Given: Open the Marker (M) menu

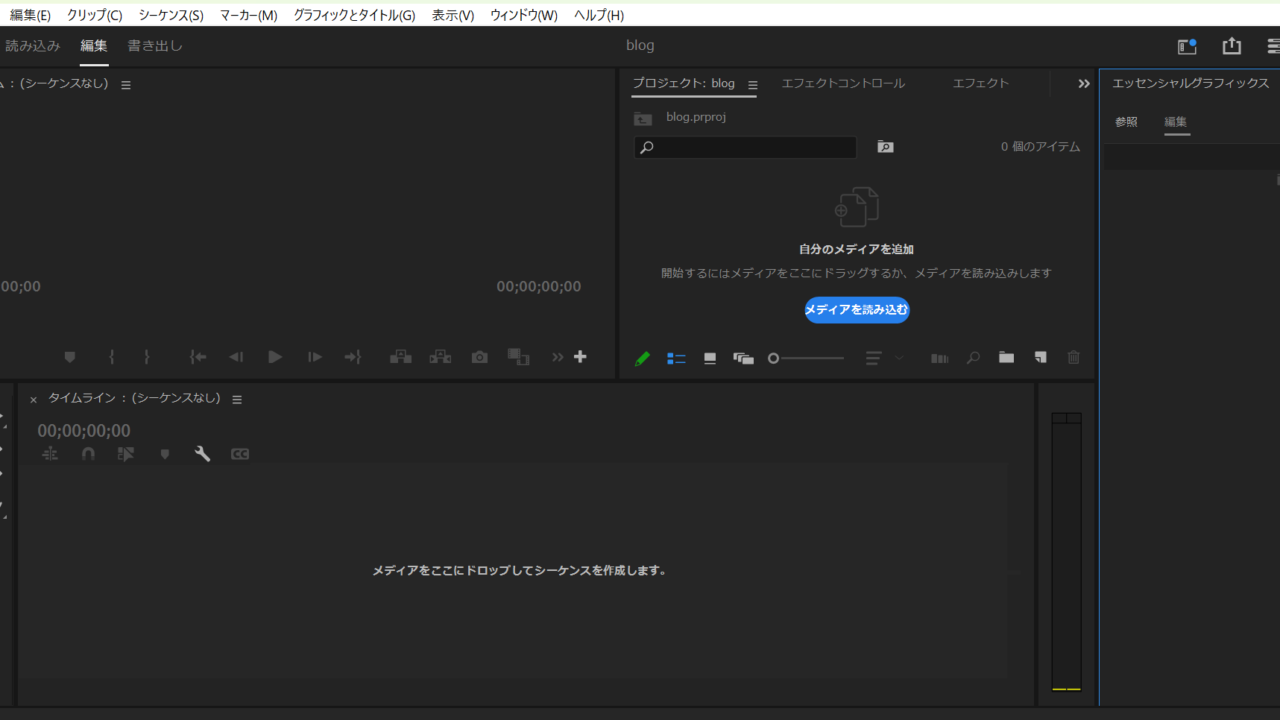Looking at the screenshot, I should pyautogui.click(x=248, y=15).
